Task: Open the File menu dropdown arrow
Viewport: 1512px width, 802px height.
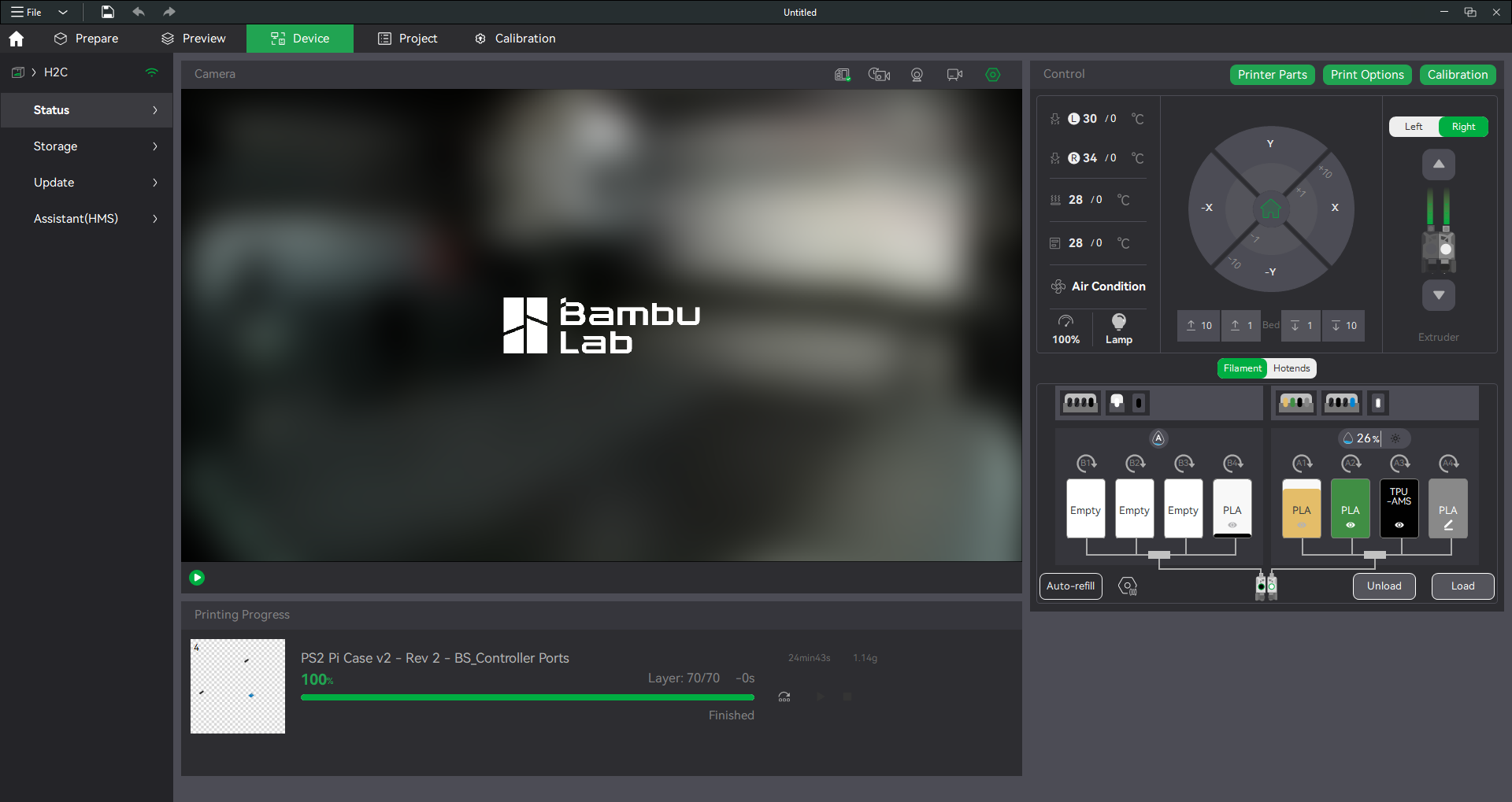Action: point(63,12)
